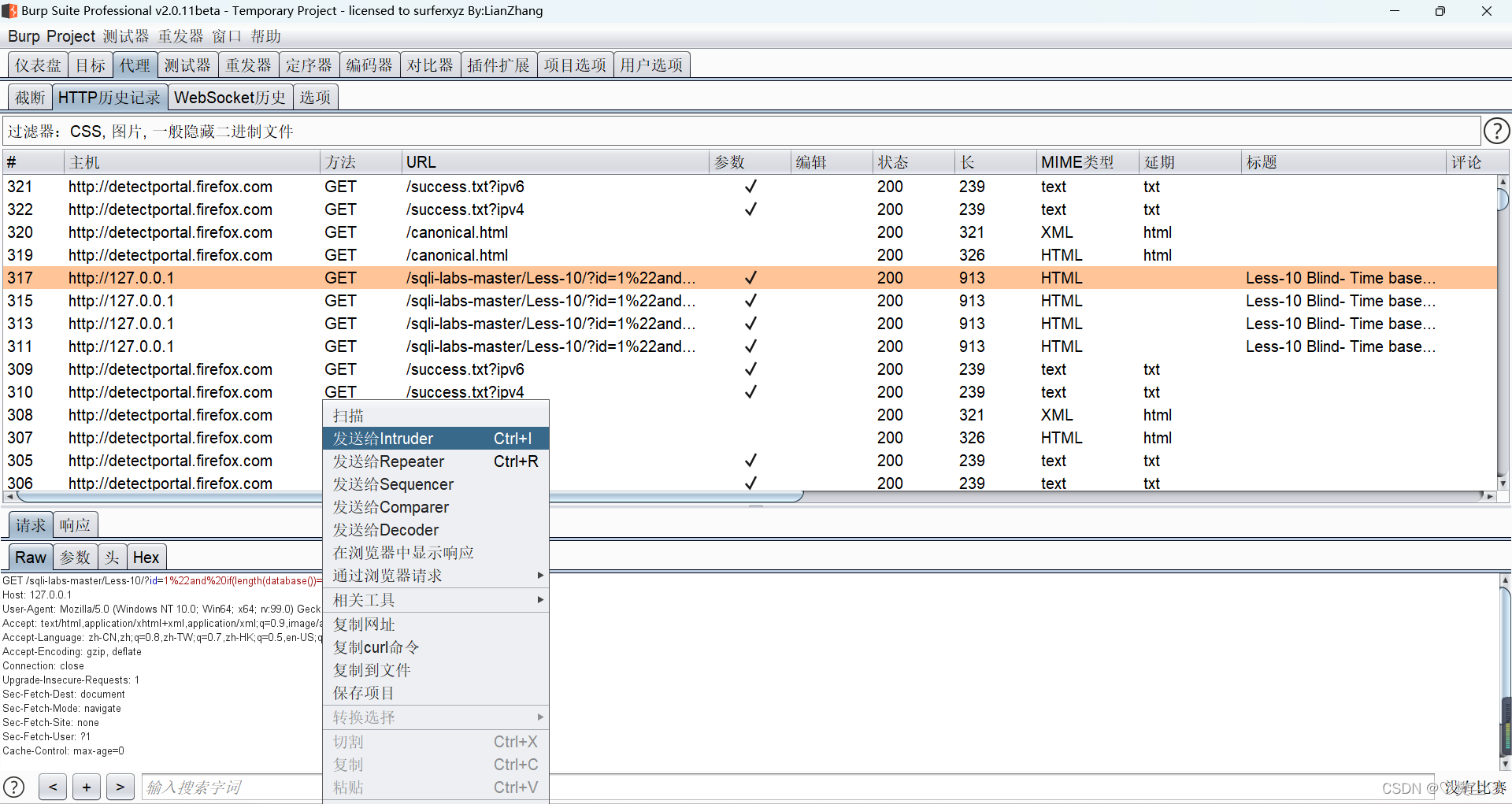Open the Project menu
This screenshot has width=1512, height=804.
click(x=71, y=36)
